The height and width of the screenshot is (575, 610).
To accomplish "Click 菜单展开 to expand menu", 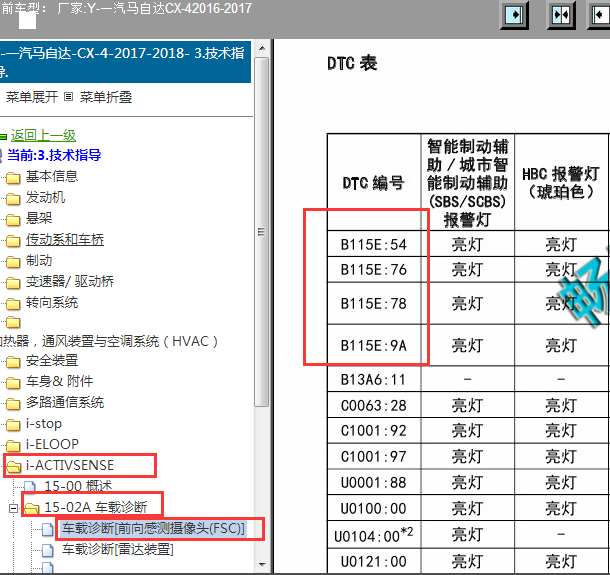I will (32, 97).
